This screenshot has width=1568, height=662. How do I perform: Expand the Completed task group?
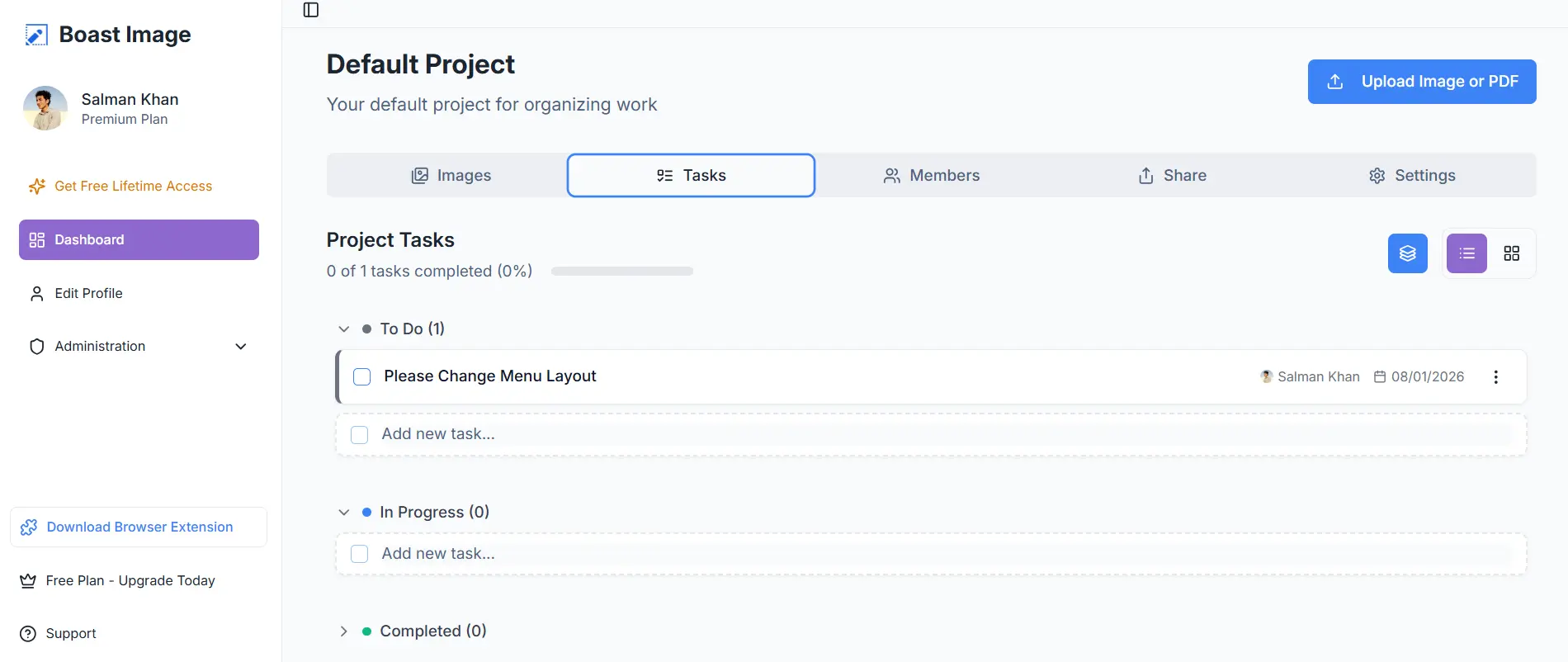pyautogui.click(x=344, y=630)
